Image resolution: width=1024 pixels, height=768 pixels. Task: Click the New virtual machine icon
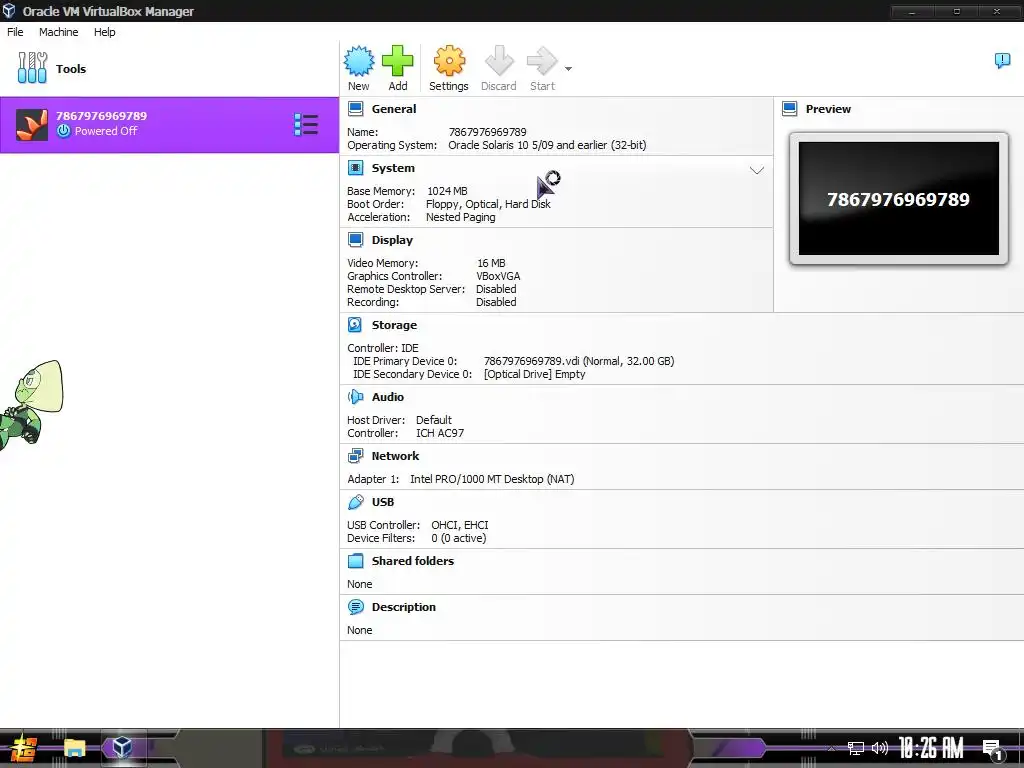coord(359,61)
